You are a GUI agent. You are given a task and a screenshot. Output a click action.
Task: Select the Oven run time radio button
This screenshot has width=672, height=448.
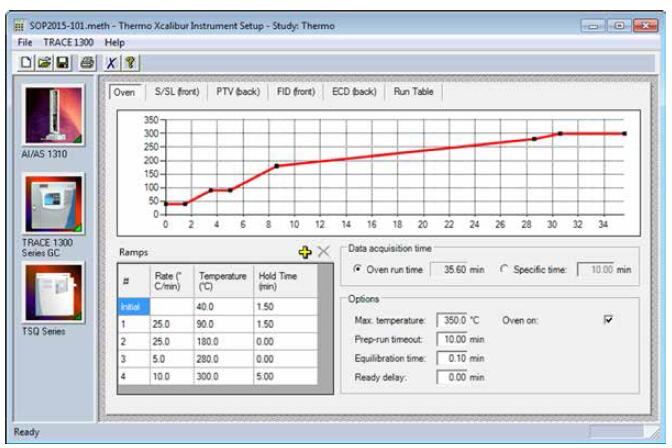coord(359,269)
